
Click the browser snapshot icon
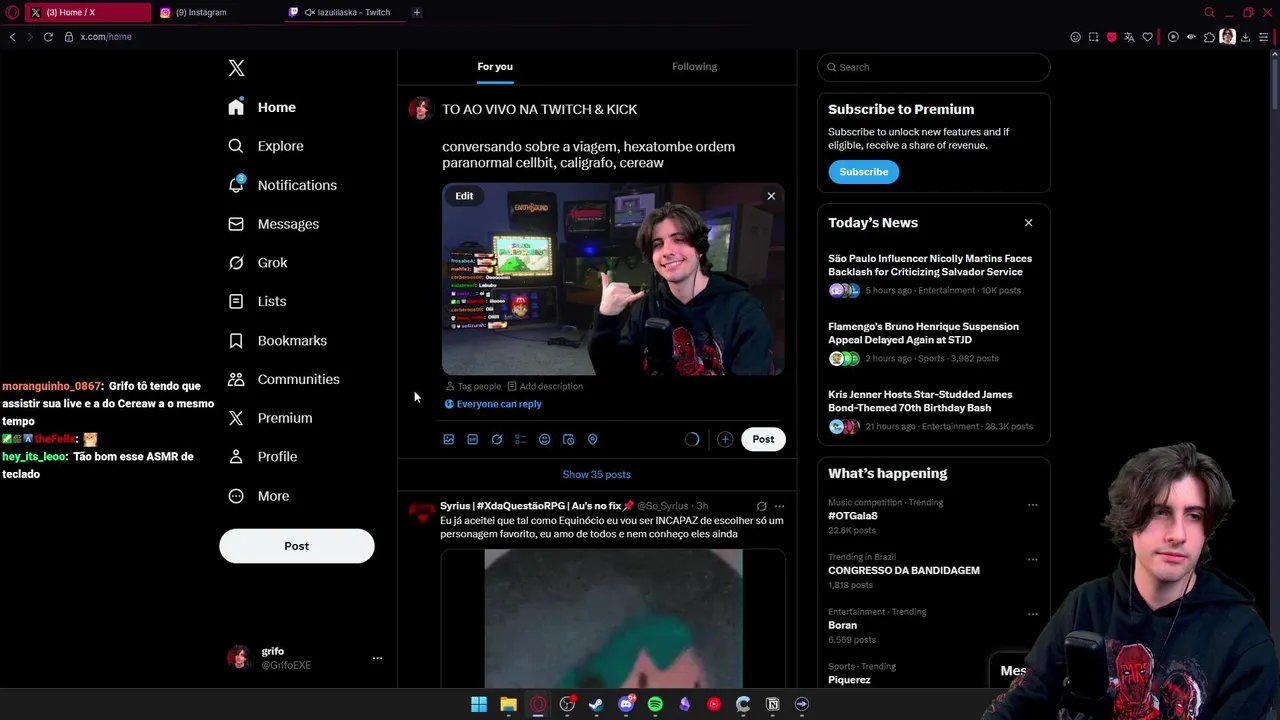pyautogui.click(x=1093, y=37)
